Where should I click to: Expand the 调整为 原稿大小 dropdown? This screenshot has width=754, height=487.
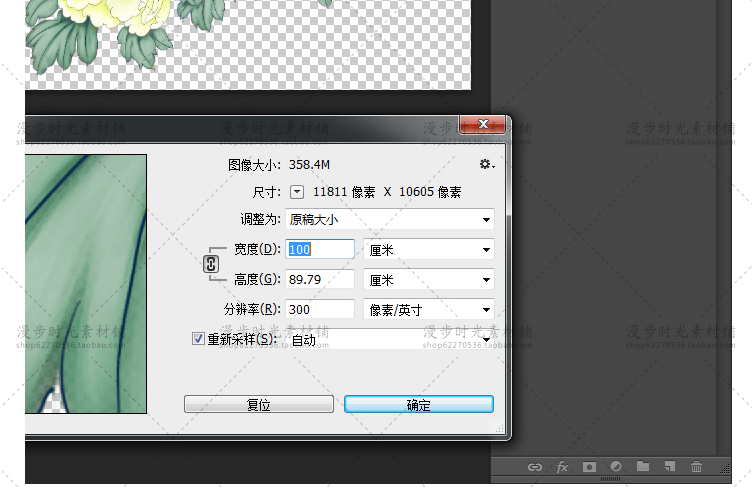pos(390,219)
